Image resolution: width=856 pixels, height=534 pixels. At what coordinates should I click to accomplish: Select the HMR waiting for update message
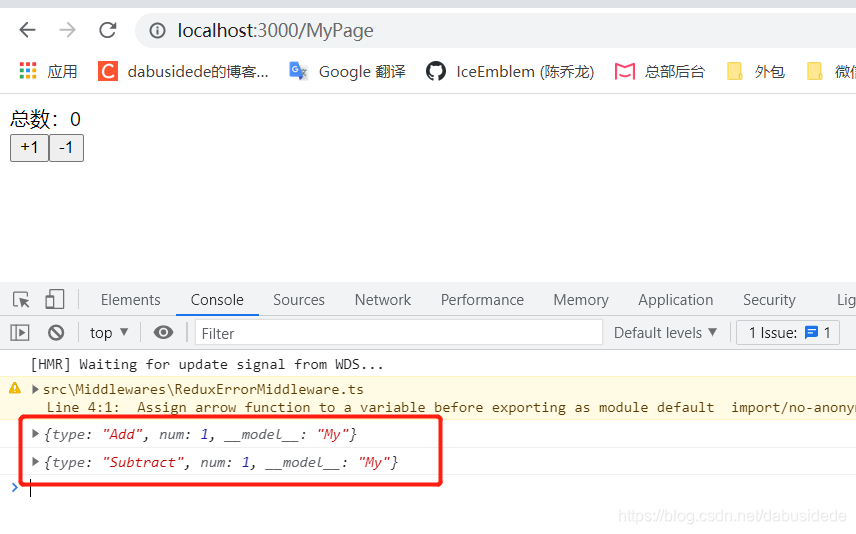(207, 364)
